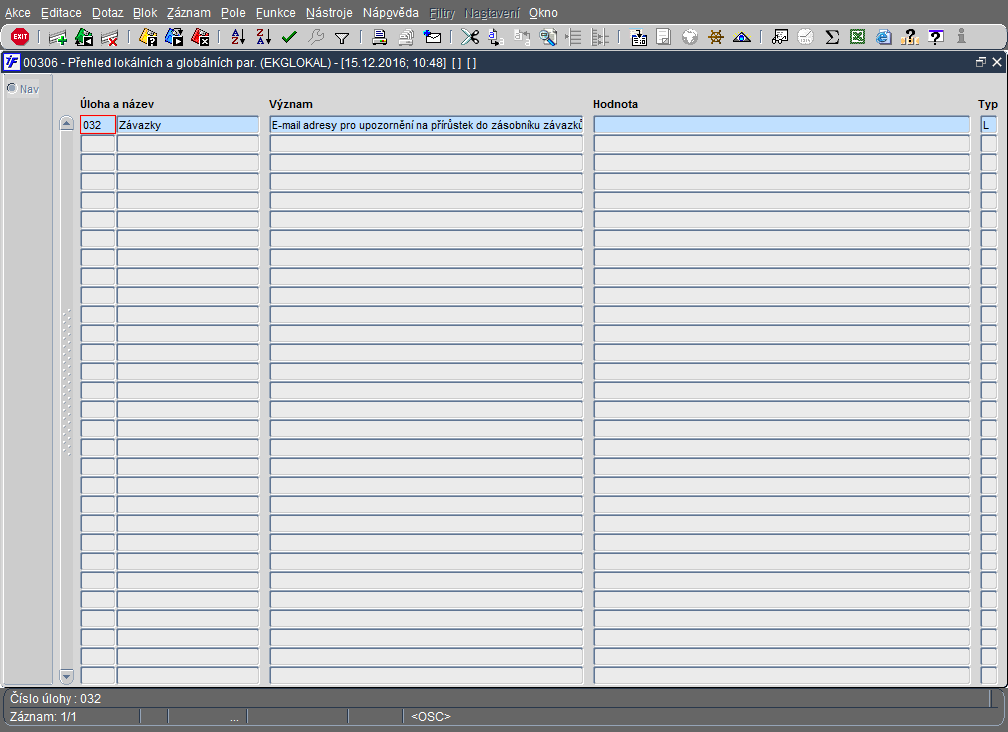Click the records scroll-up arrow button
1008x732 pixels.
[67, 123]
